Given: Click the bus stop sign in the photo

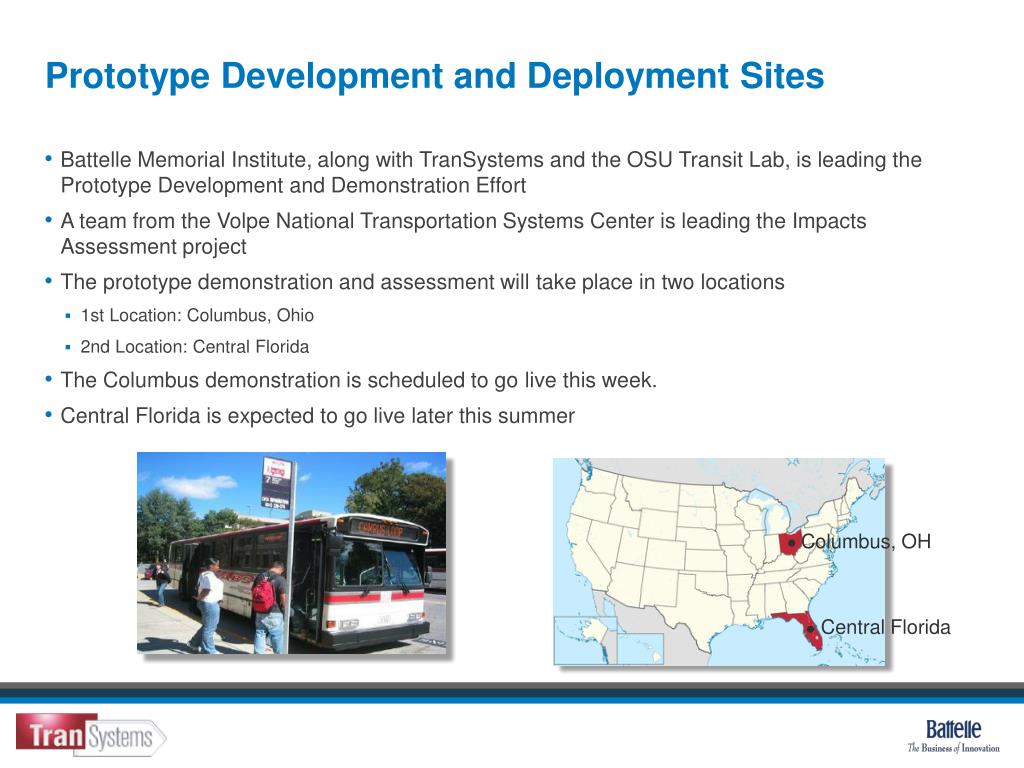Looking at the screenshot, I should click(277, 484).
